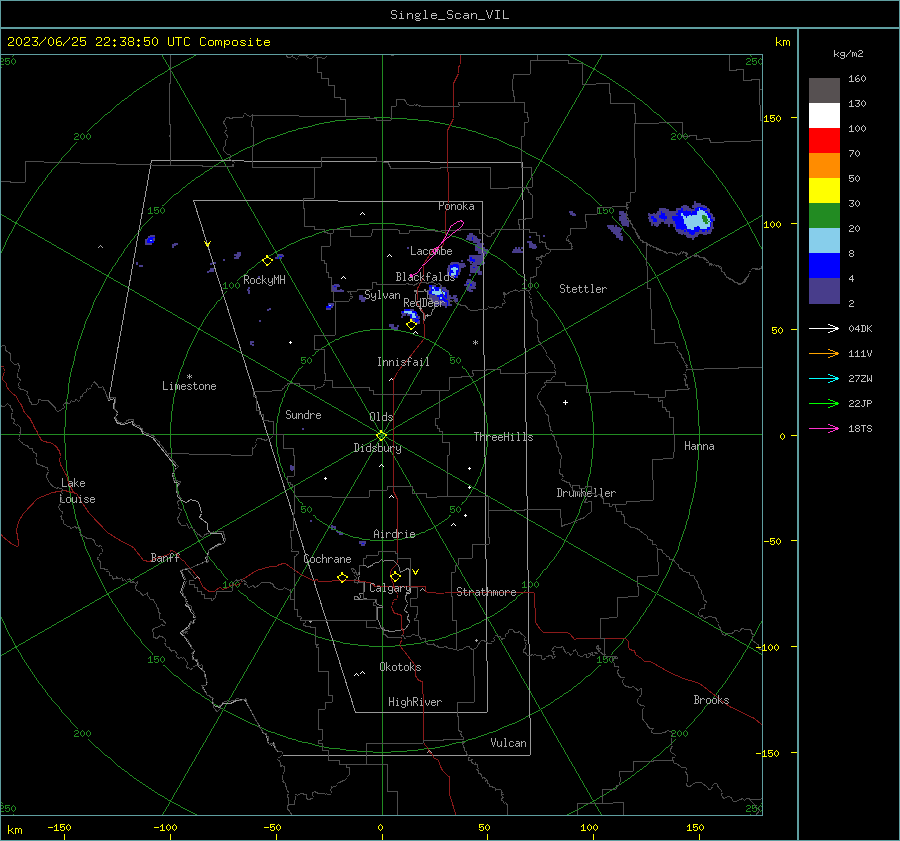Click the 04DK legend label
The height and width of the screenshot is (841, 900).
(x=860, y=328)
